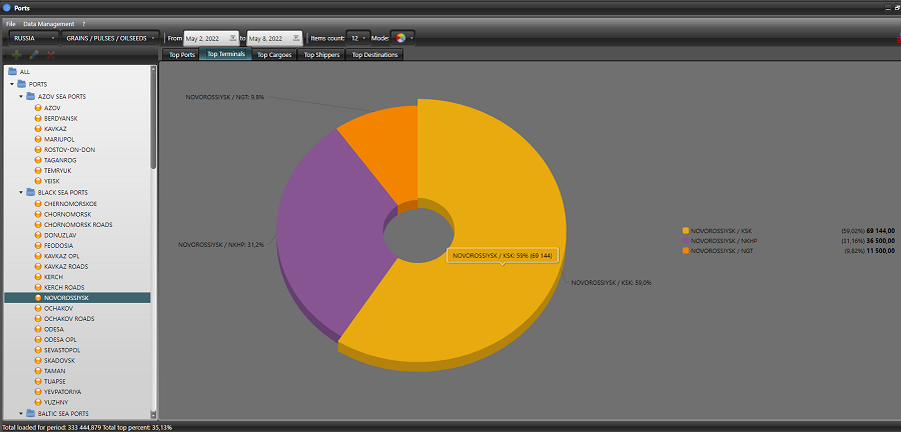Click the red X delete icon
The width and height of the screenshot is (901, 432).
(51, 55)
